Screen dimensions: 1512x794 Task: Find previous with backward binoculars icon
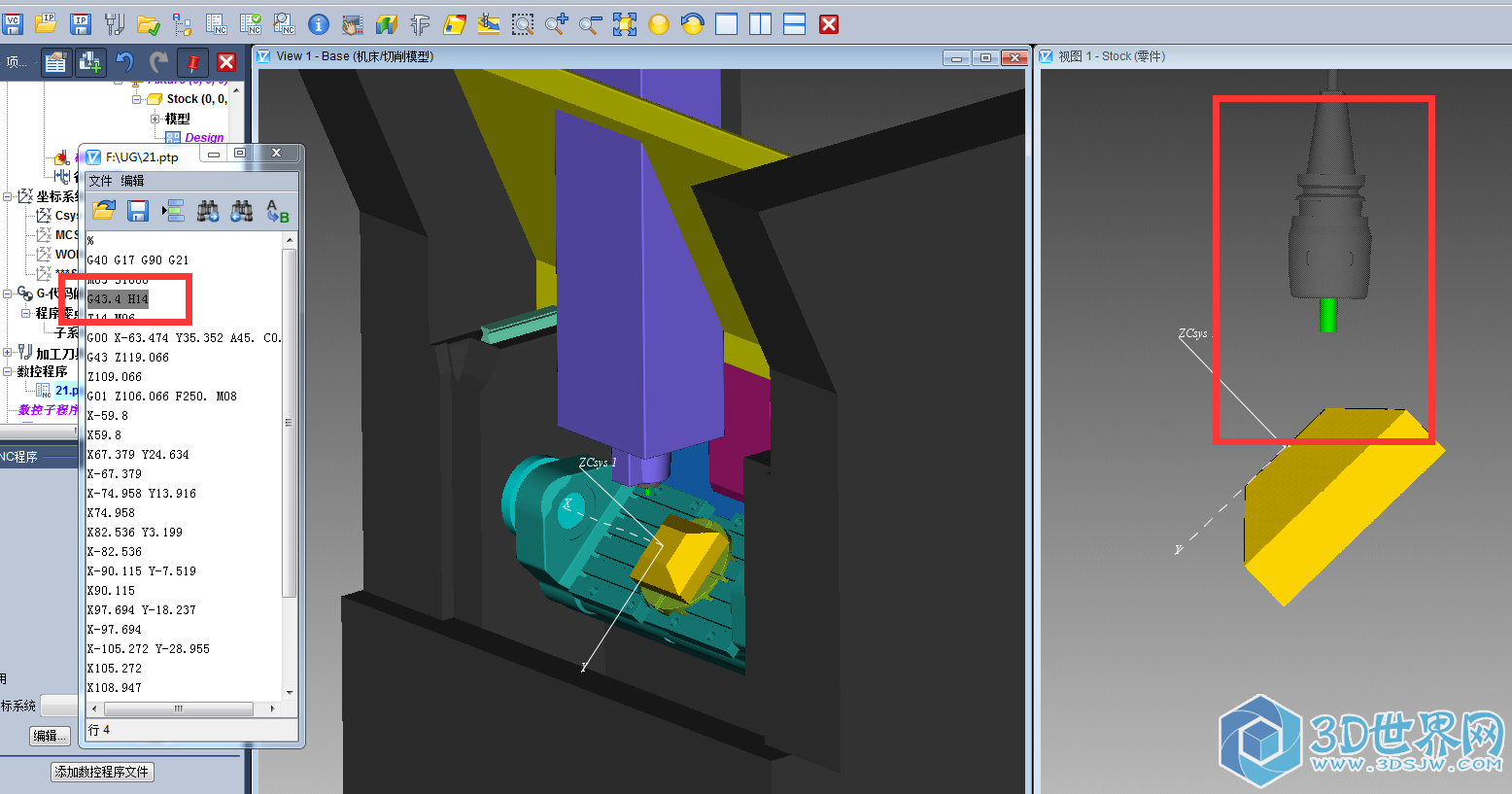click(242, 210)
